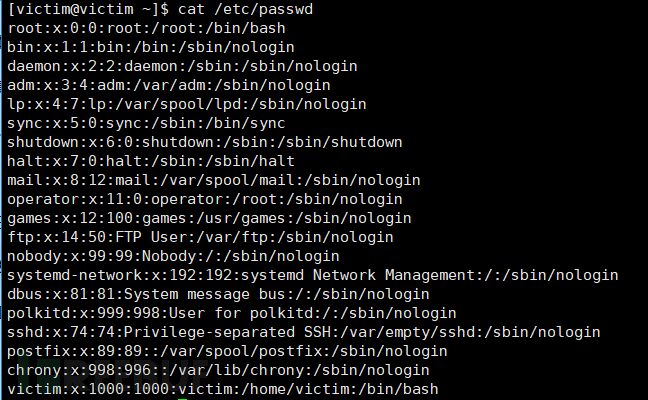The height and width of the screenshot is (400, 648).
Task: Click the FTP User entry line
Action: point(200,237)
